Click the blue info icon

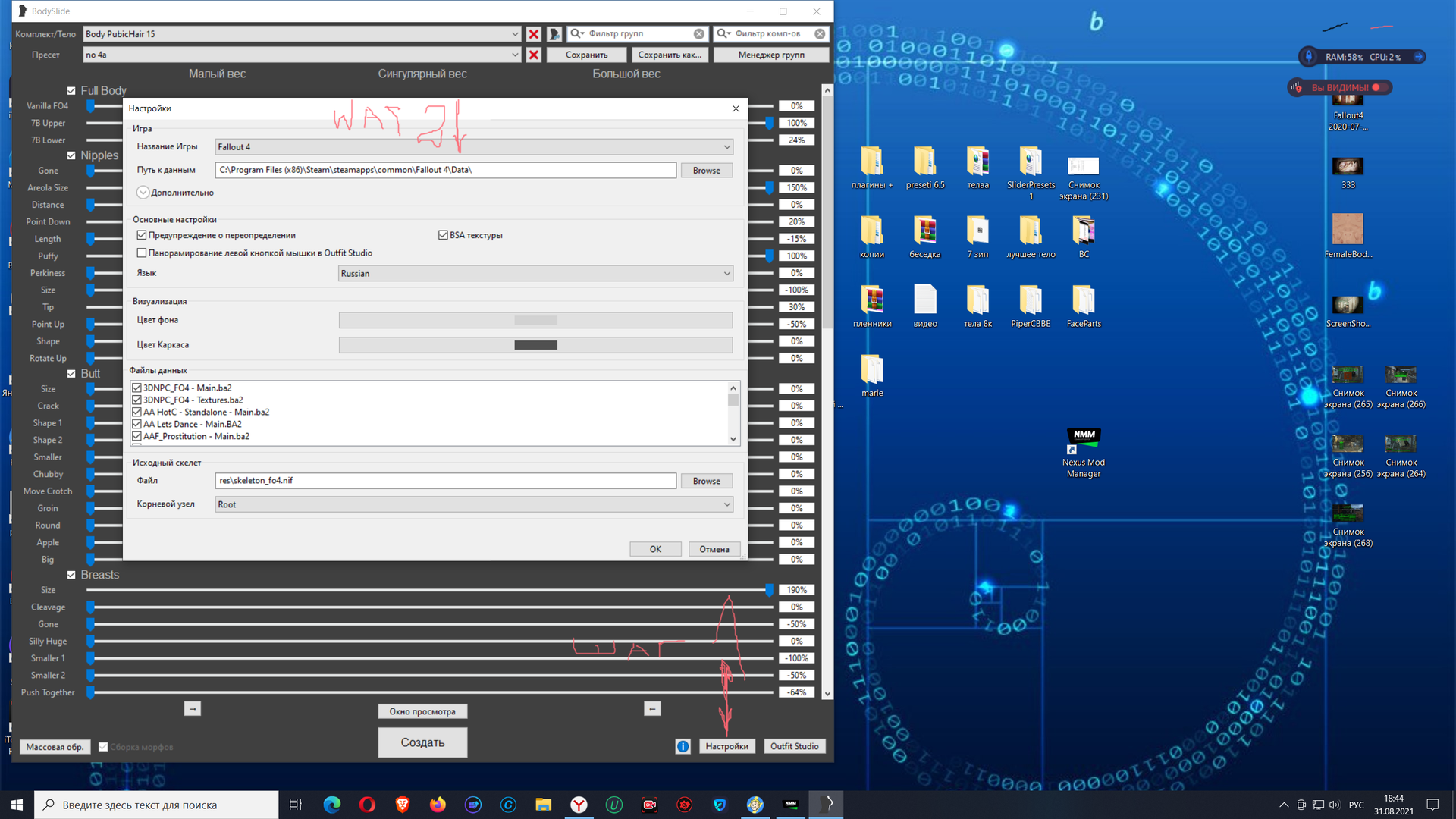682,746
